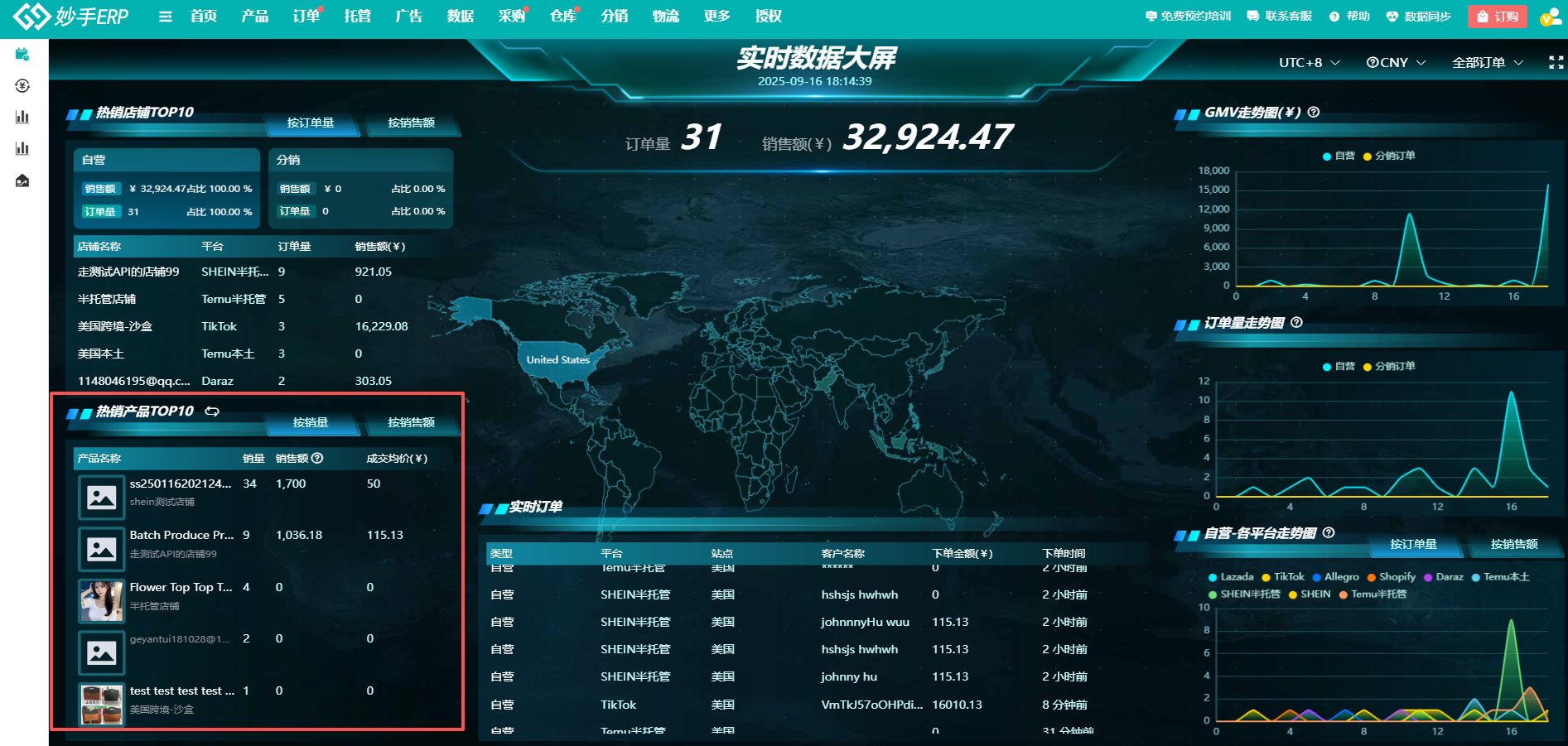Open the 订单 menu

306,17
